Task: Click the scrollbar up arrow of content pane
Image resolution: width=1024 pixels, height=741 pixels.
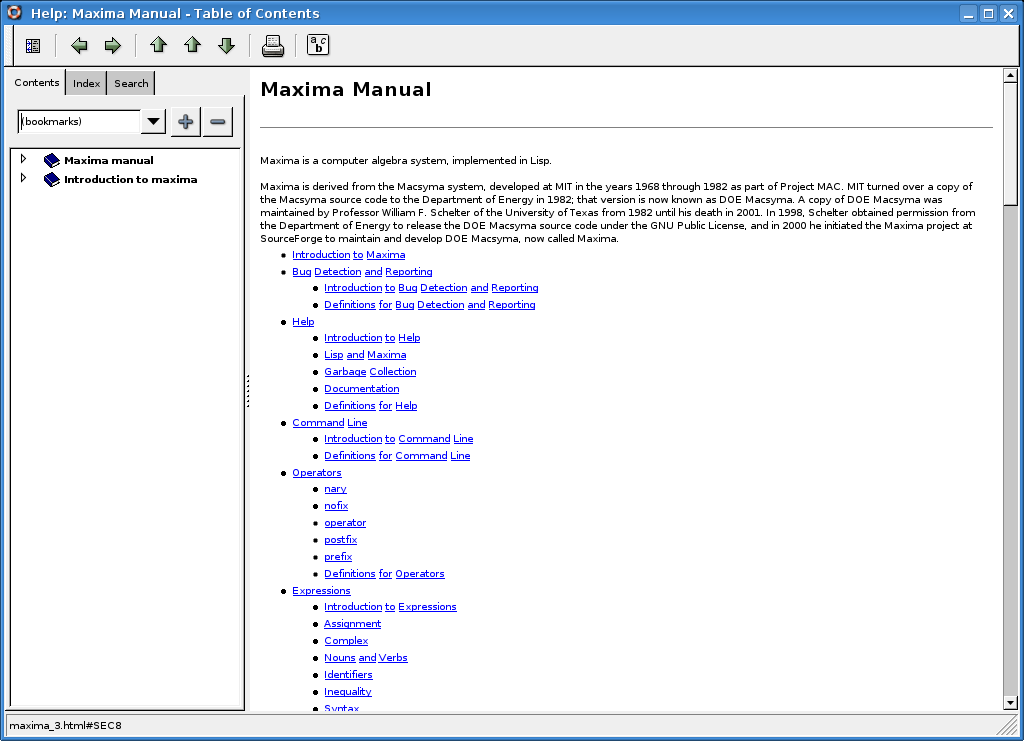Action: [1010, 76]
